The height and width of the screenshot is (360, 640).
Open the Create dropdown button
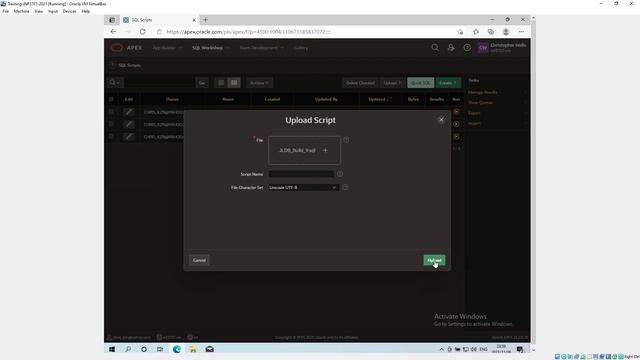448,83
